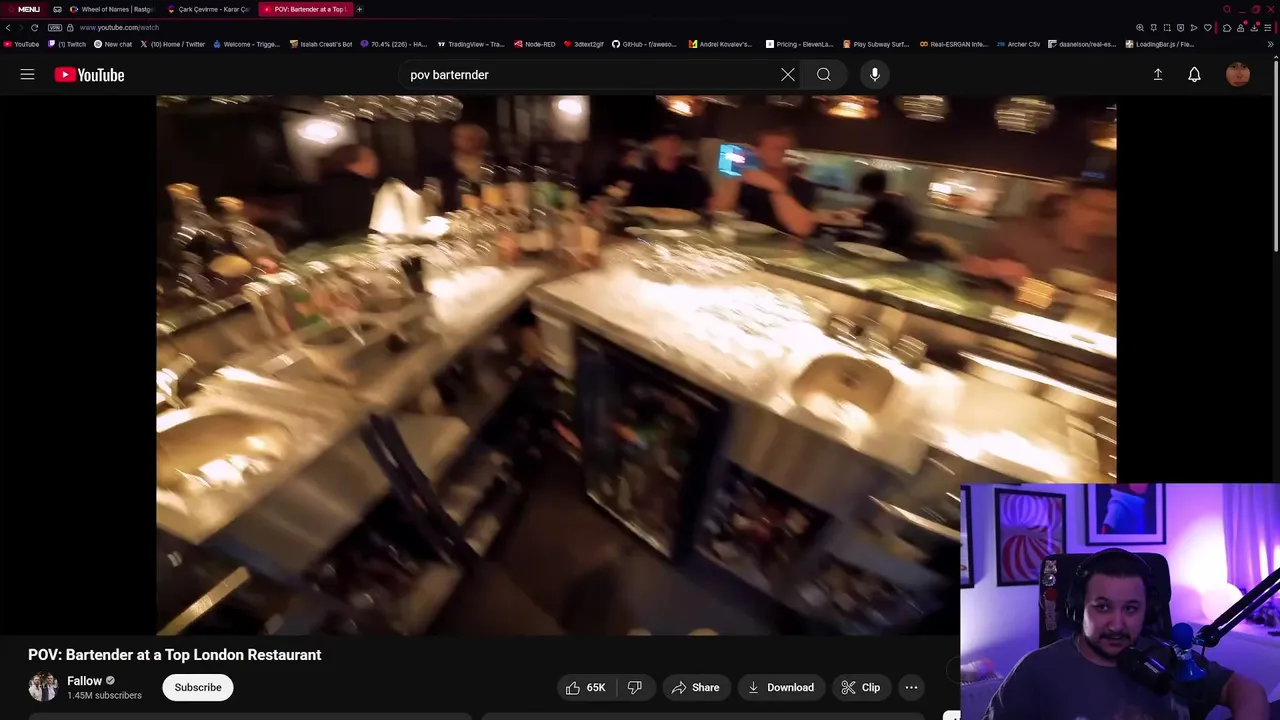Switch to the Çark Çevirme tab

[208, 9]
